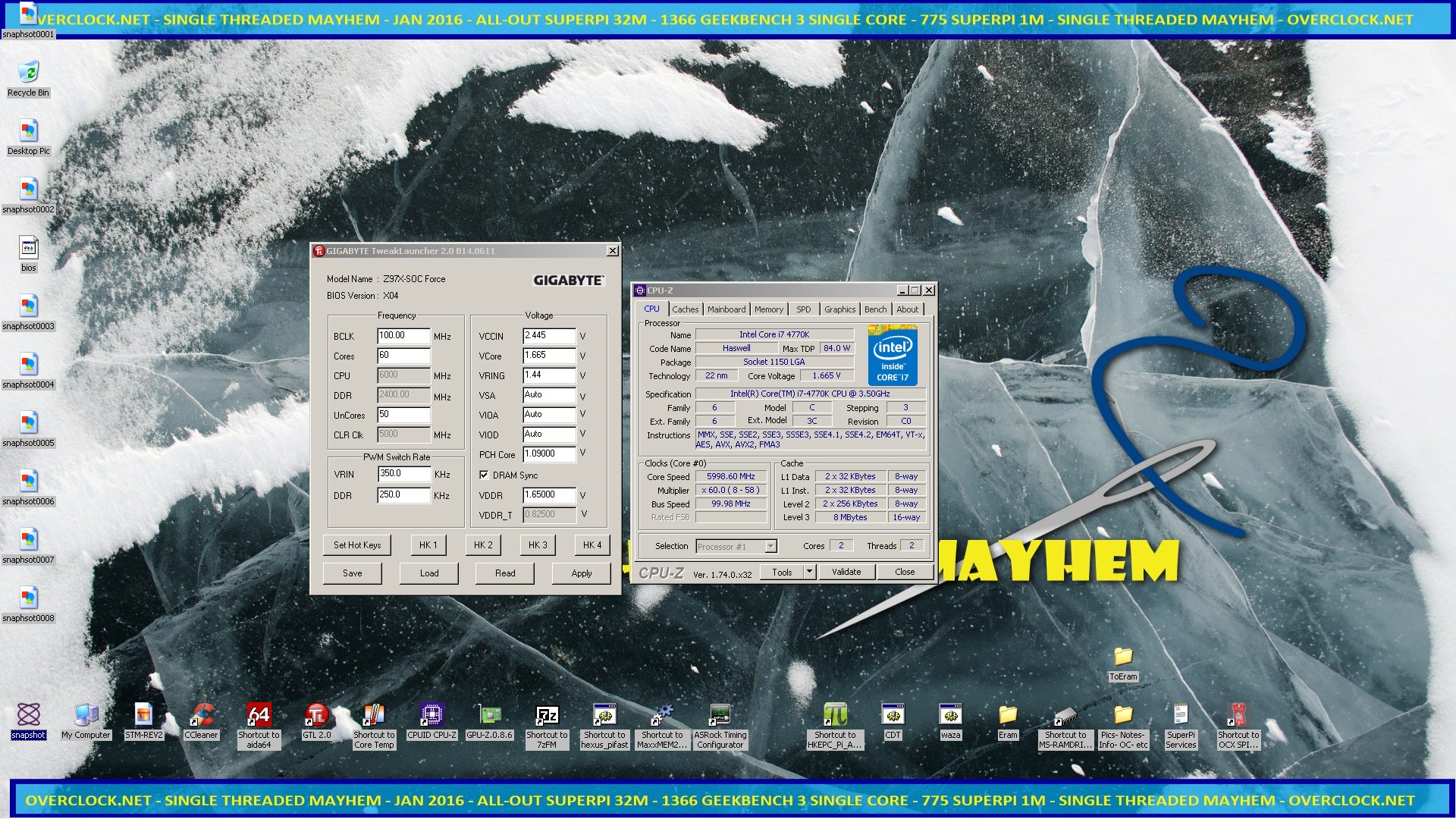Viewport: 1456px width, 819px height.
Task: Expand the Processor #1 selection dropdown
Action: (771, 546)
